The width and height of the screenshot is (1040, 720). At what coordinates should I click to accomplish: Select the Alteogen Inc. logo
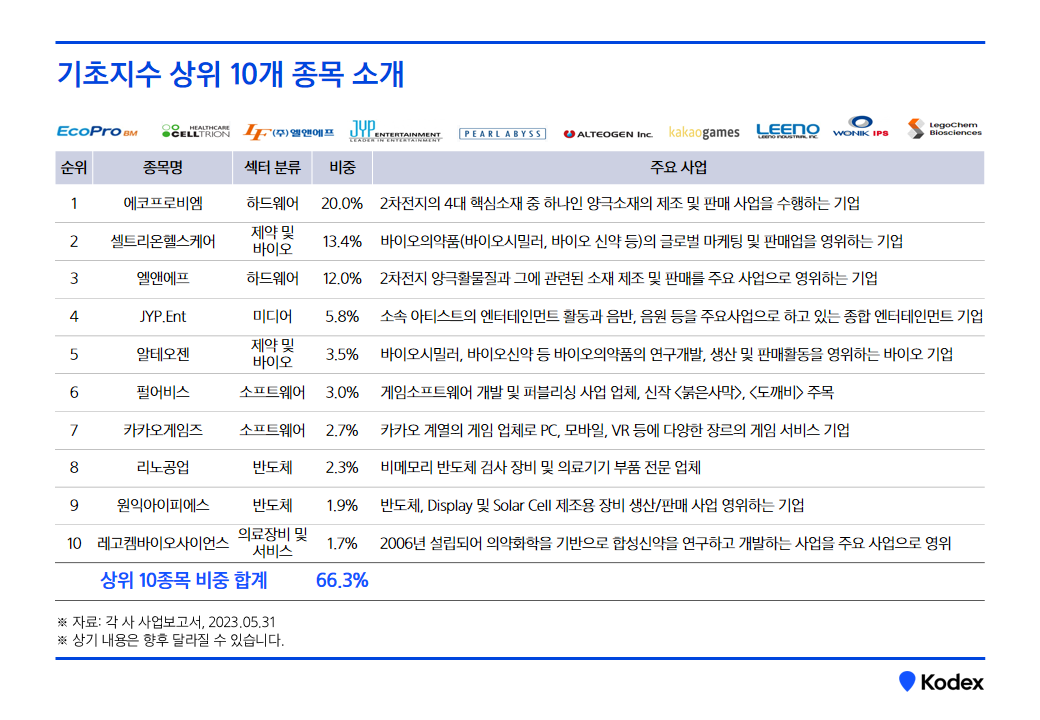pos(607,133)
